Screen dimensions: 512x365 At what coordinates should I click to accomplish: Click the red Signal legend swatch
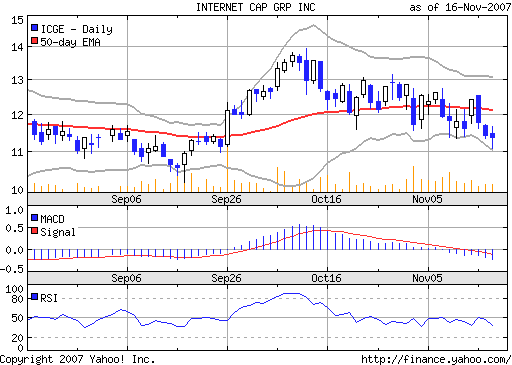click(34, 231)
